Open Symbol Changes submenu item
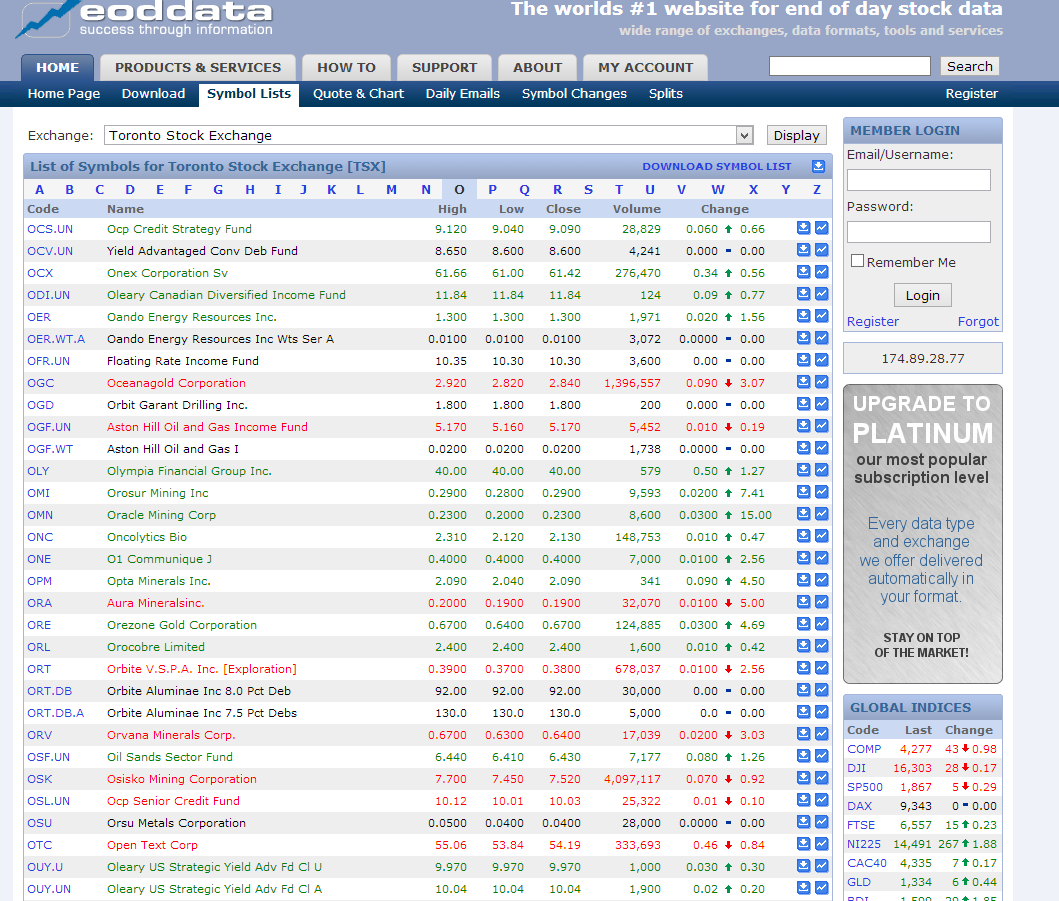 tap(574, 94)
